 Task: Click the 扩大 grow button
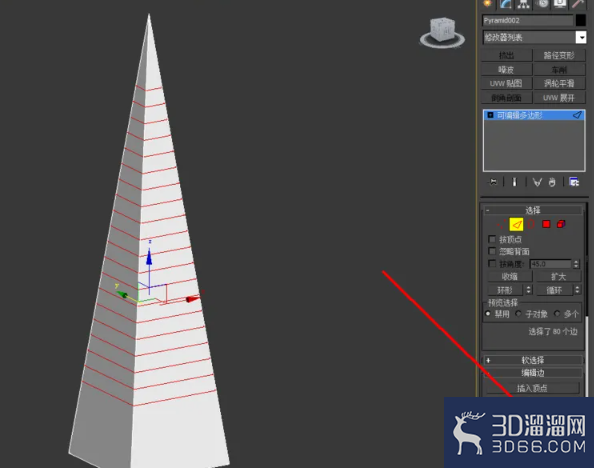coord(558,277)
